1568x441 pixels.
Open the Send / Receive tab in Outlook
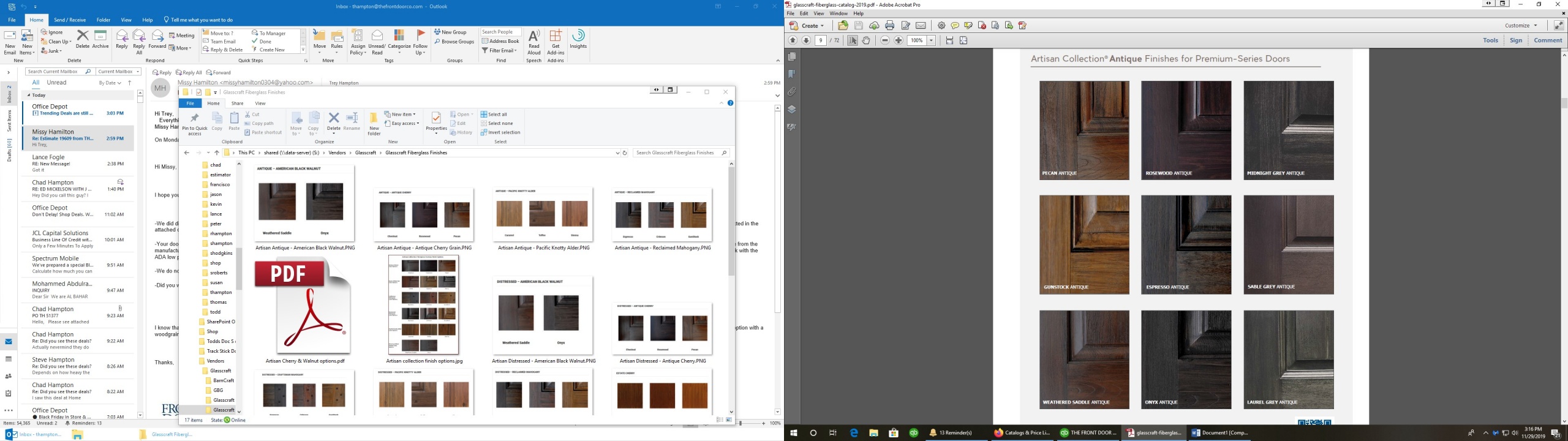point(70,20)
